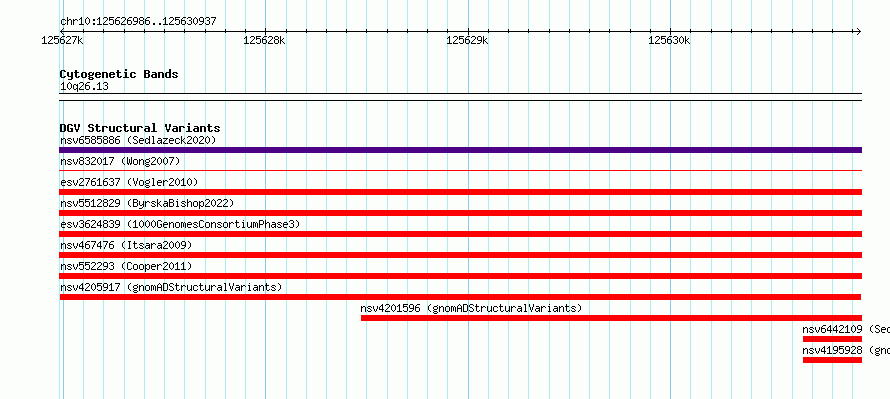
Task: Open nsv467476 (Itsara2009) variant label
Action: pos(126,245)
